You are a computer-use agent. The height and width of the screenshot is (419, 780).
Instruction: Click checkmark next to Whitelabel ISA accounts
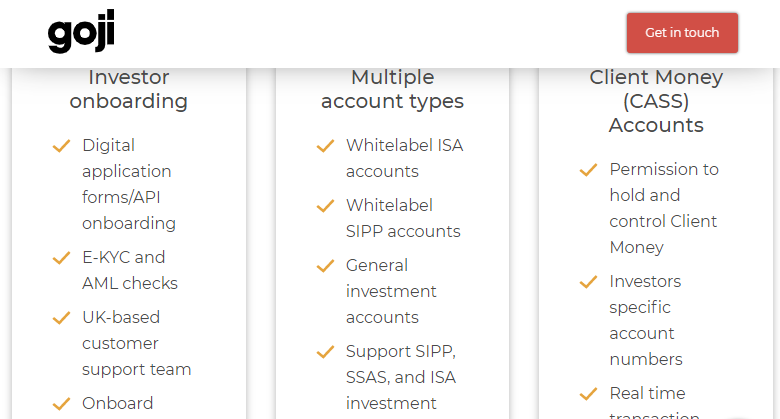coord(325,146)
